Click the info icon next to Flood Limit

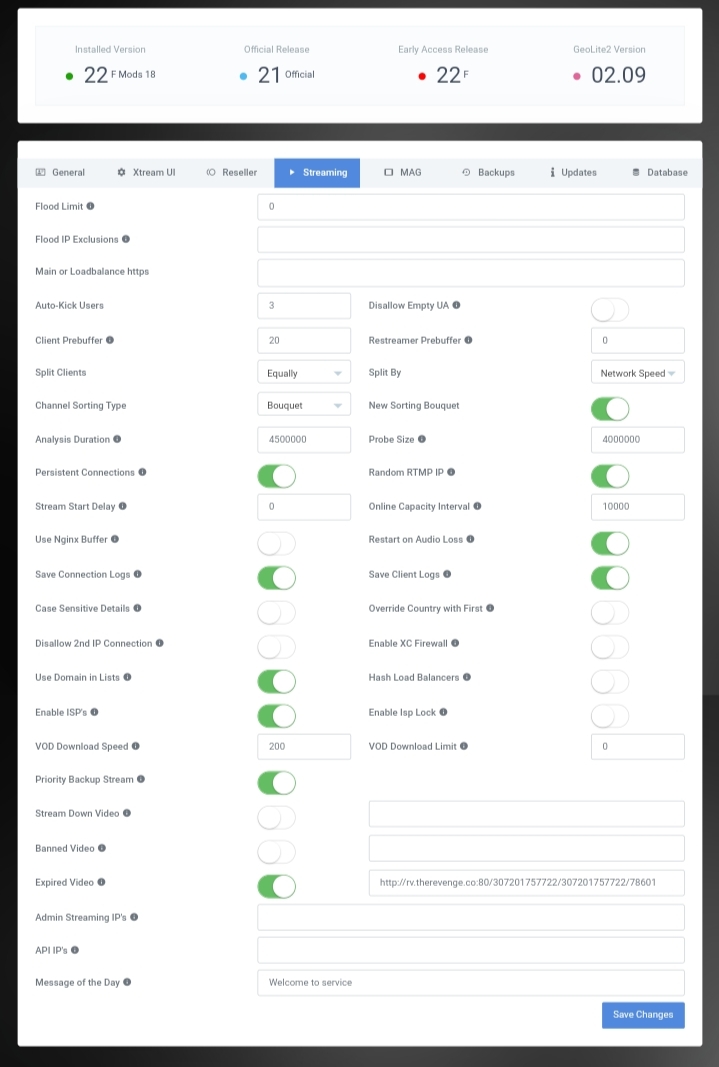point(91,206)
